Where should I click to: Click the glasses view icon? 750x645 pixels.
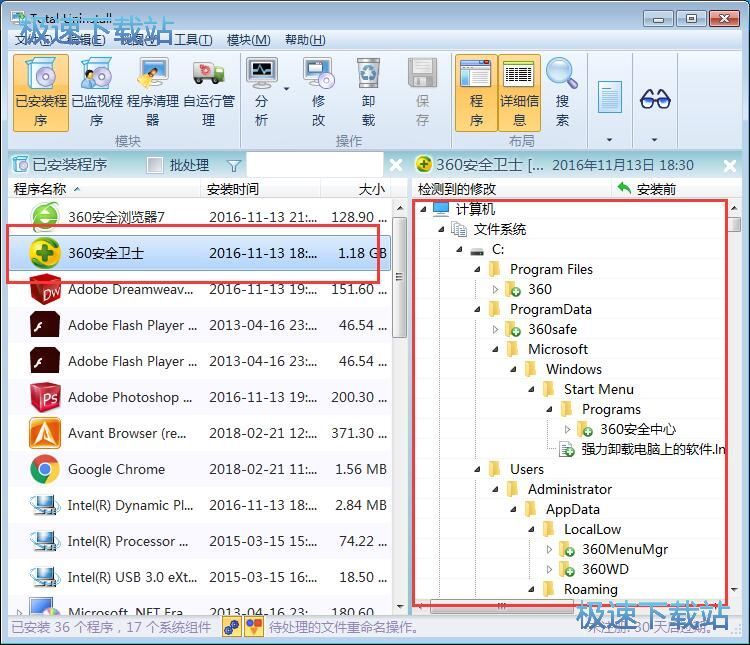point(655,99)
